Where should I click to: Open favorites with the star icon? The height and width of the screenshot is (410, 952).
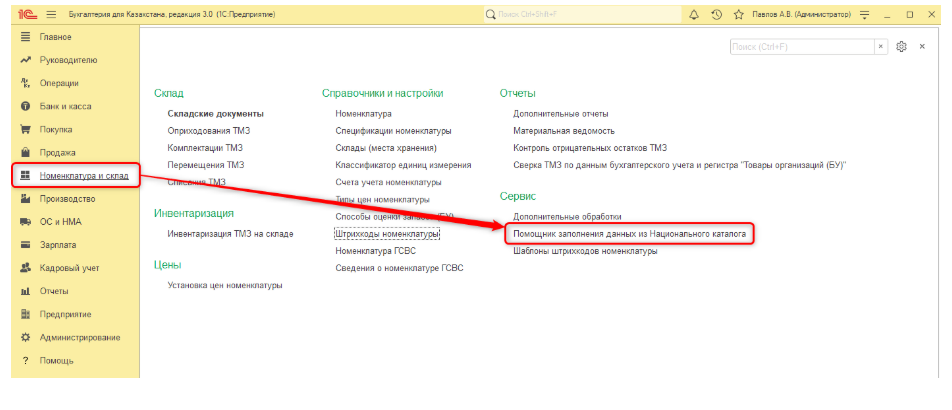click(x=738, y=15)
